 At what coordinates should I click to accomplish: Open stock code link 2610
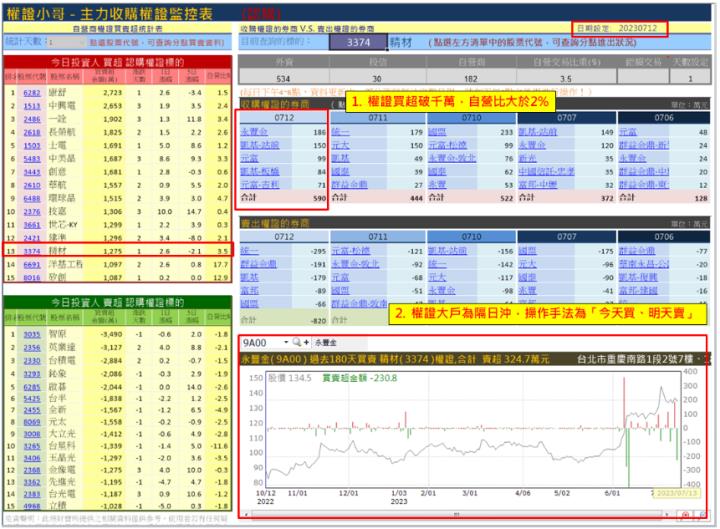click(x=32, y=186)
